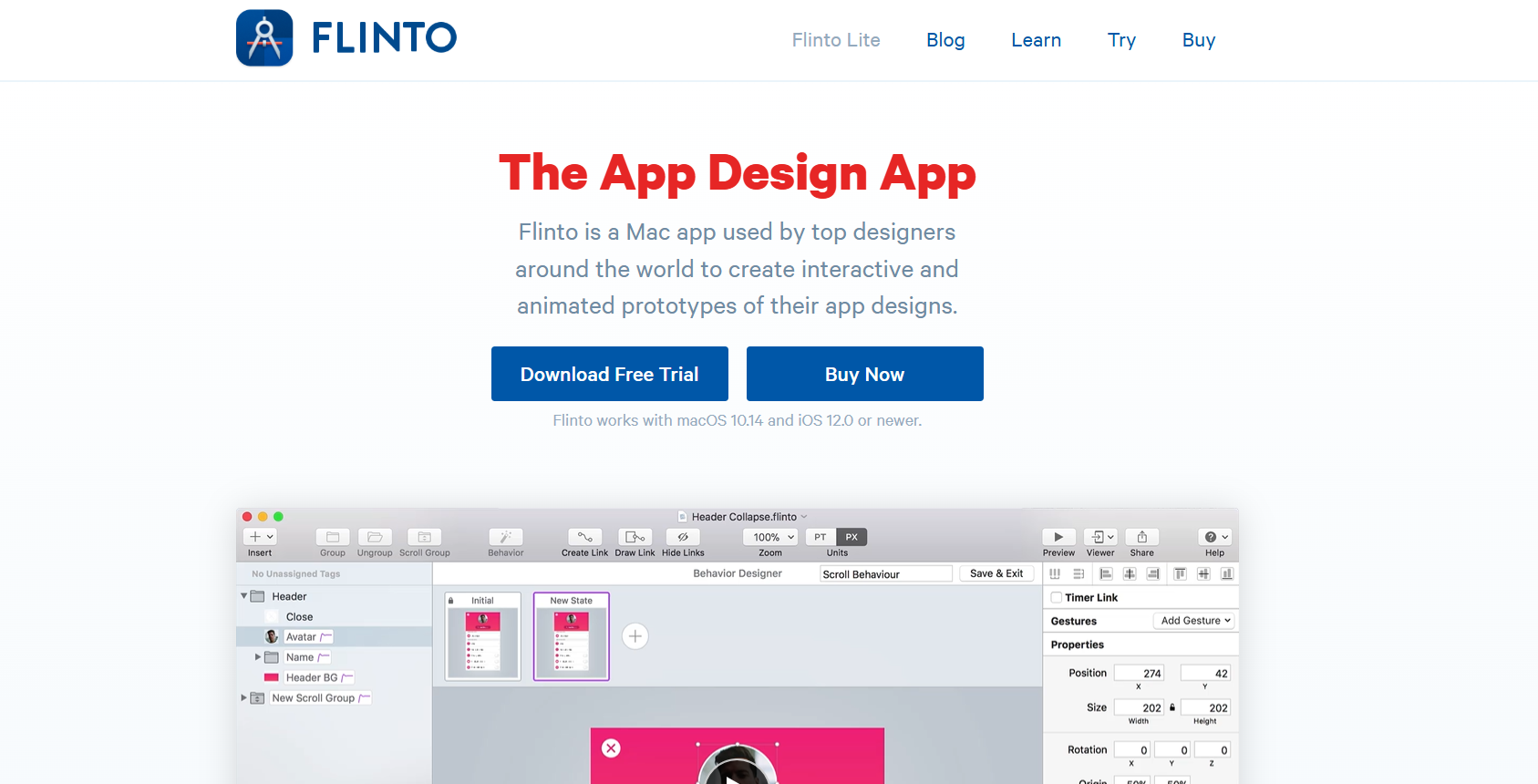Screen dimensions: 1538x784
Task: Open the Blog nav item
Action: click(x=945, y=40)
